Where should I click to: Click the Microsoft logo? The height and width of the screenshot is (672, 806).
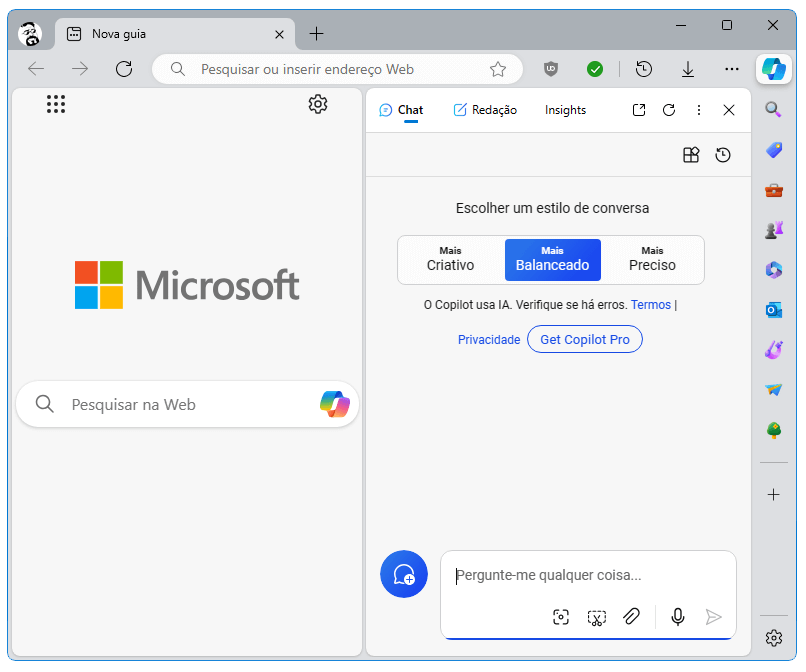187,285
